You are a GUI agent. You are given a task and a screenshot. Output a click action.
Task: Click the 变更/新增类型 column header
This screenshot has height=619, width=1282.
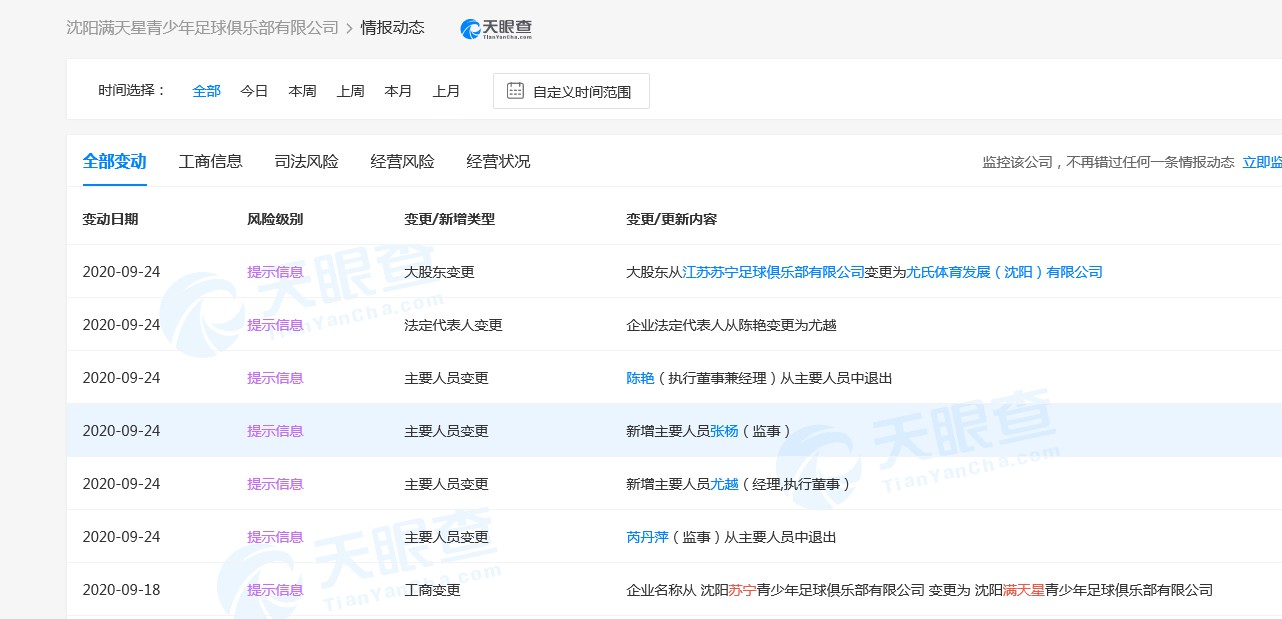click(x=449, y=219)
